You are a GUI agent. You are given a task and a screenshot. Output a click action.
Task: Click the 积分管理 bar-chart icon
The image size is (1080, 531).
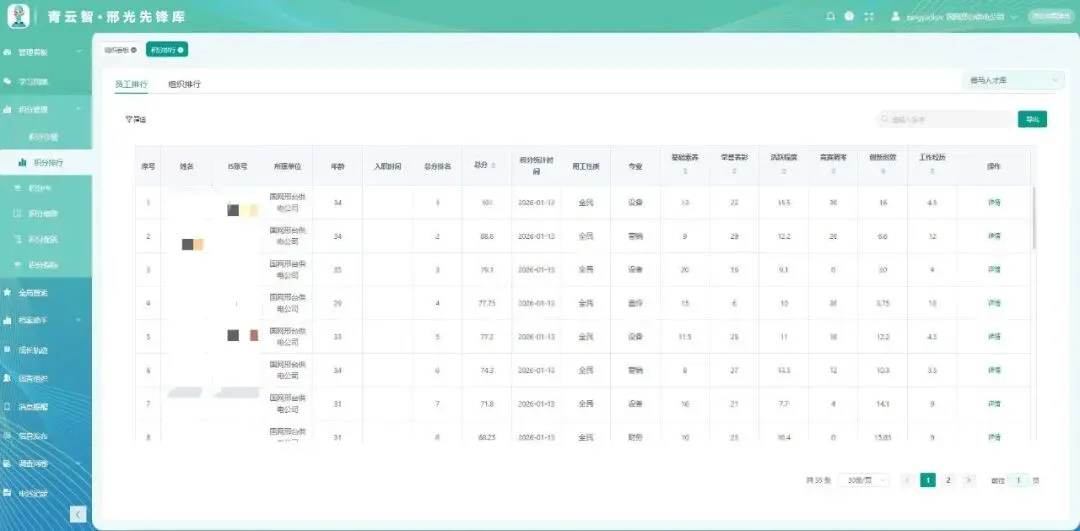[x=7, y=110]
